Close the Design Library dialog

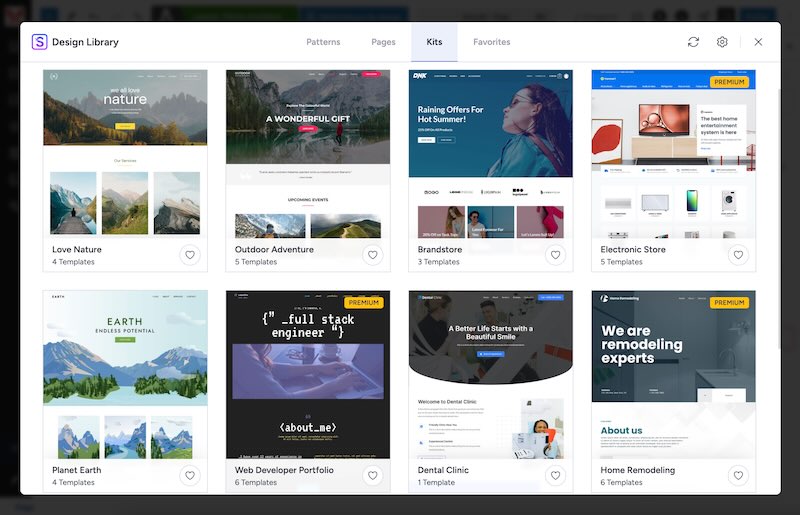coord(758,42)
